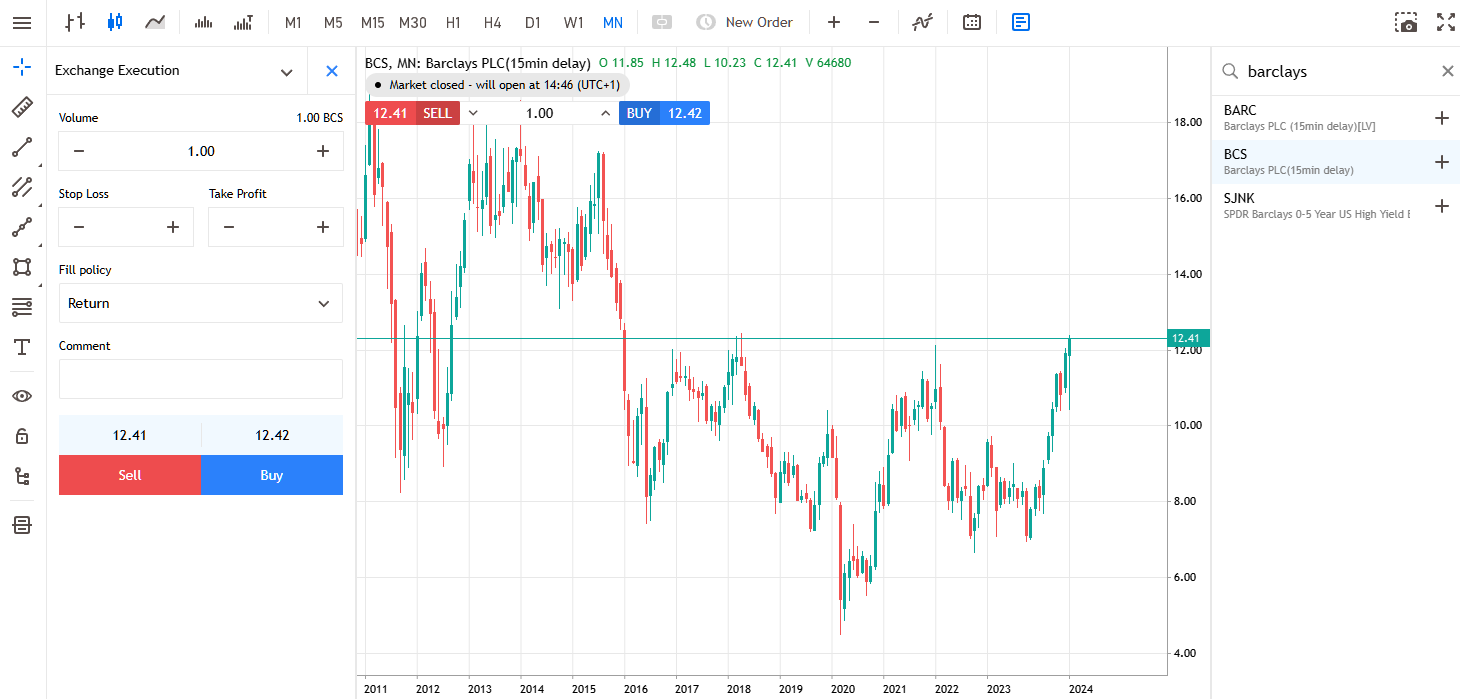
Task: Toggle trade volumes icon with arrow
Action: point(242,22)
